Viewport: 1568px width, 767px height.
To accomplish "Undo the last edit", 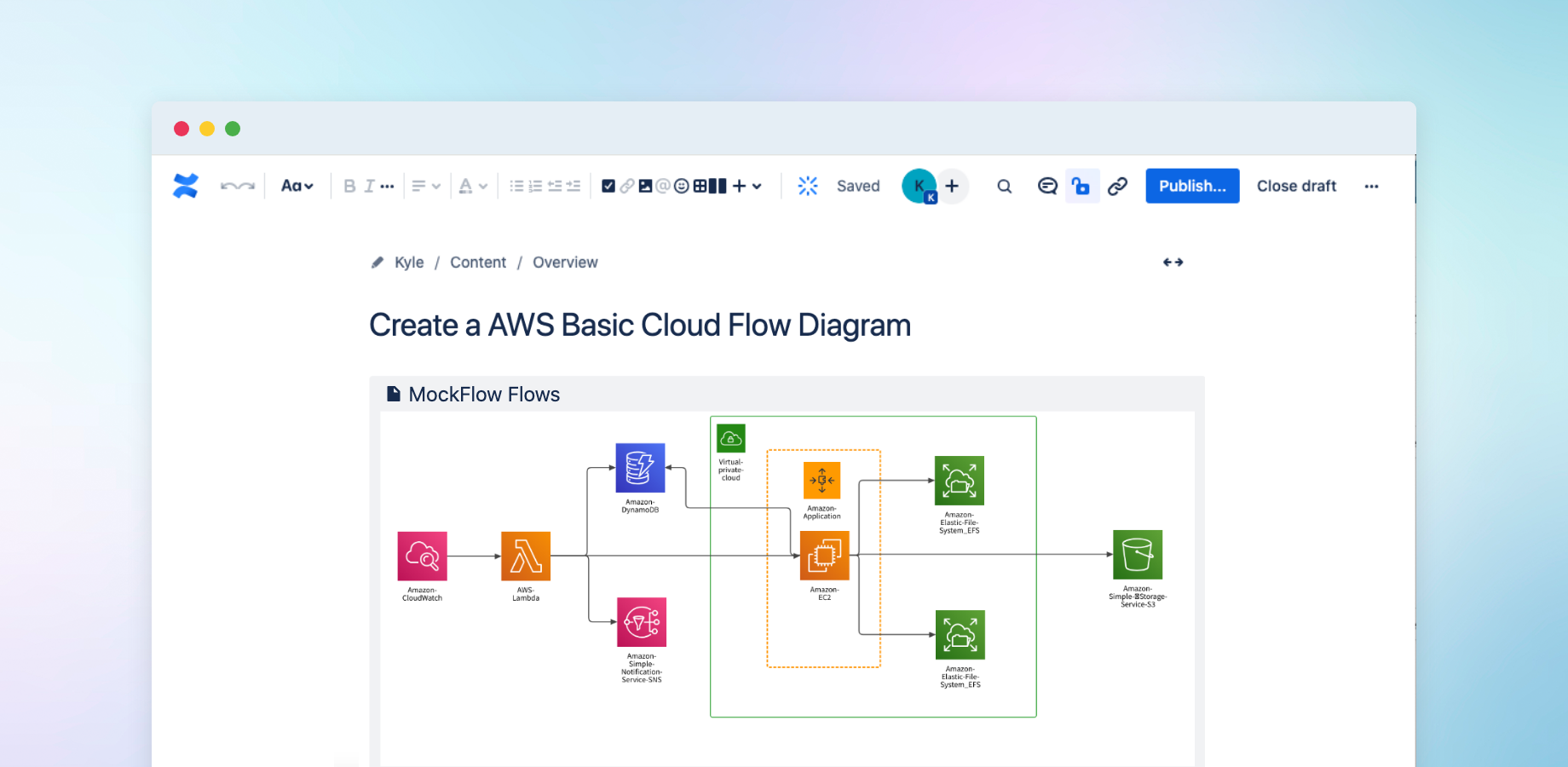I will tap(228, 186).
